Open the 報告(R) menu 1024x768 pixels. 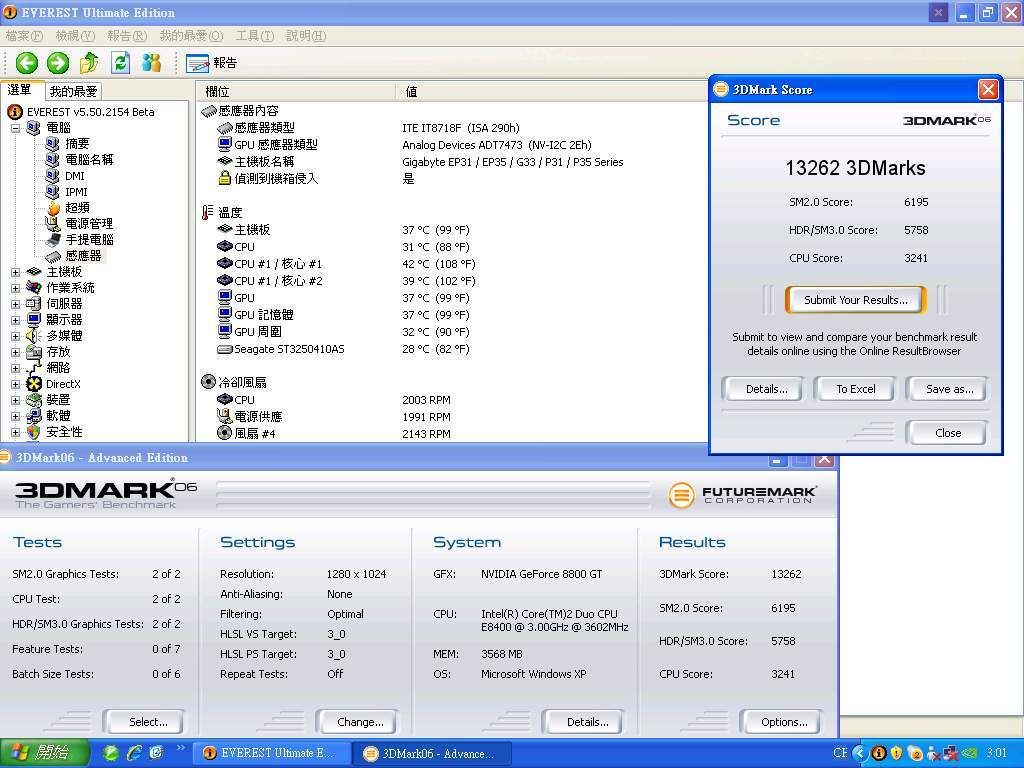click(127, 36)
